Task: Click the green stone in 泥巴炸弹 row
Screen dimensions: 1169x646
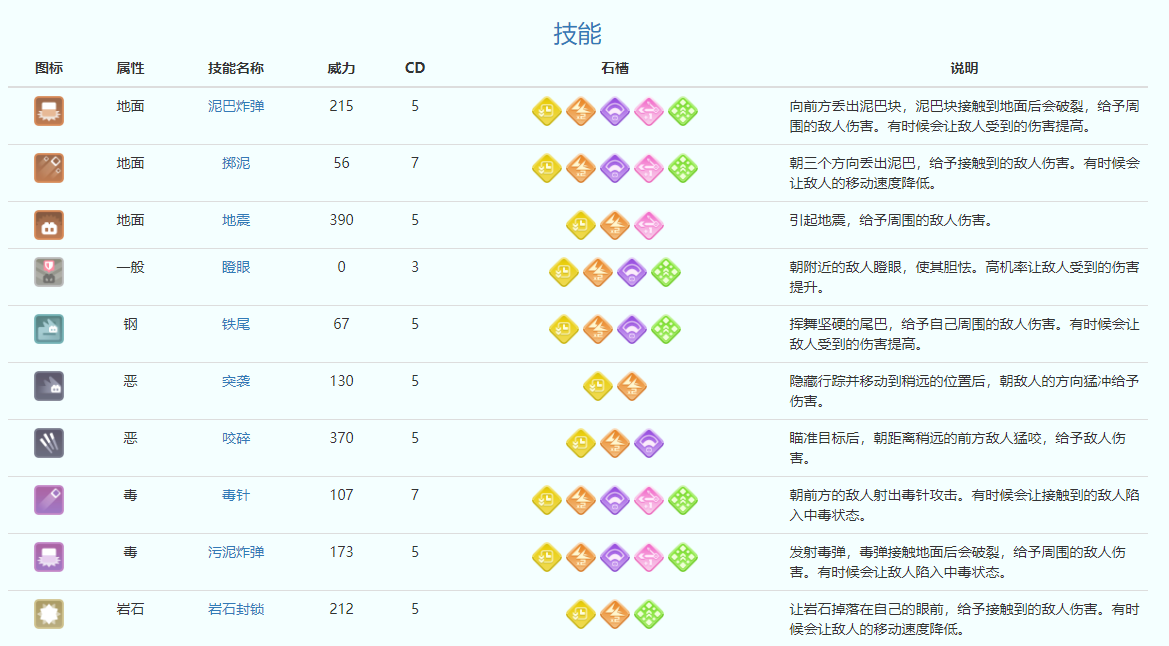Action: click(x=683, y=111)
